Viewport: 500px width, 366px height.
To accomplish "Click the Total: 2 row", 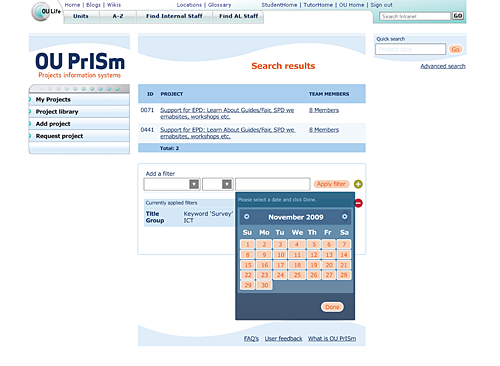I will pyautogui.click(x=252, y=148).
